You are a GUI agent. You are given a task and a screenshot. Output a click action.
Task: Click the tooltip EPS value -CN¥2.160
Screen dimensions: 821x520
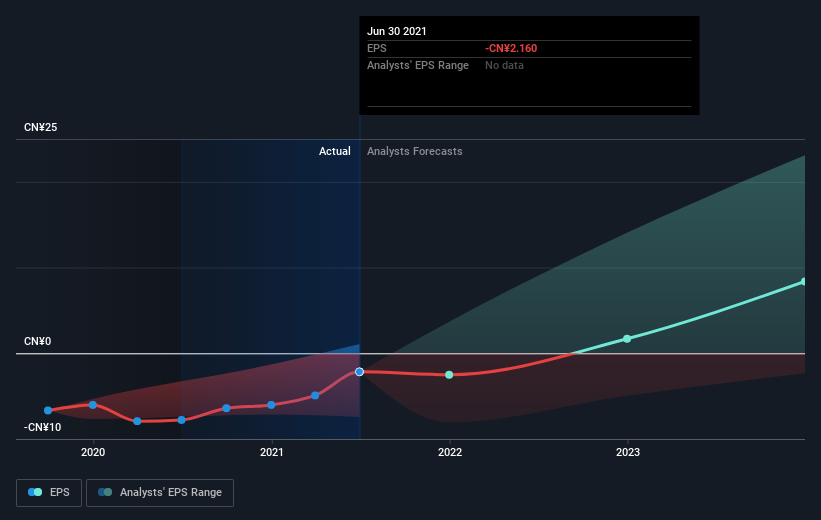[x=511, y=48]
